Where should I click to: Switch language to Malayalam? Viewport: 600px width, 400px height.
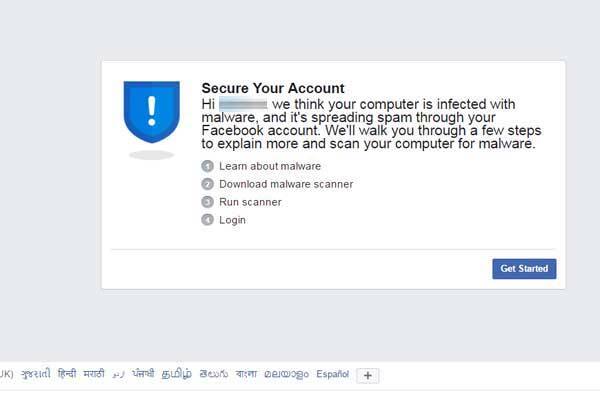tap(286, 374)
